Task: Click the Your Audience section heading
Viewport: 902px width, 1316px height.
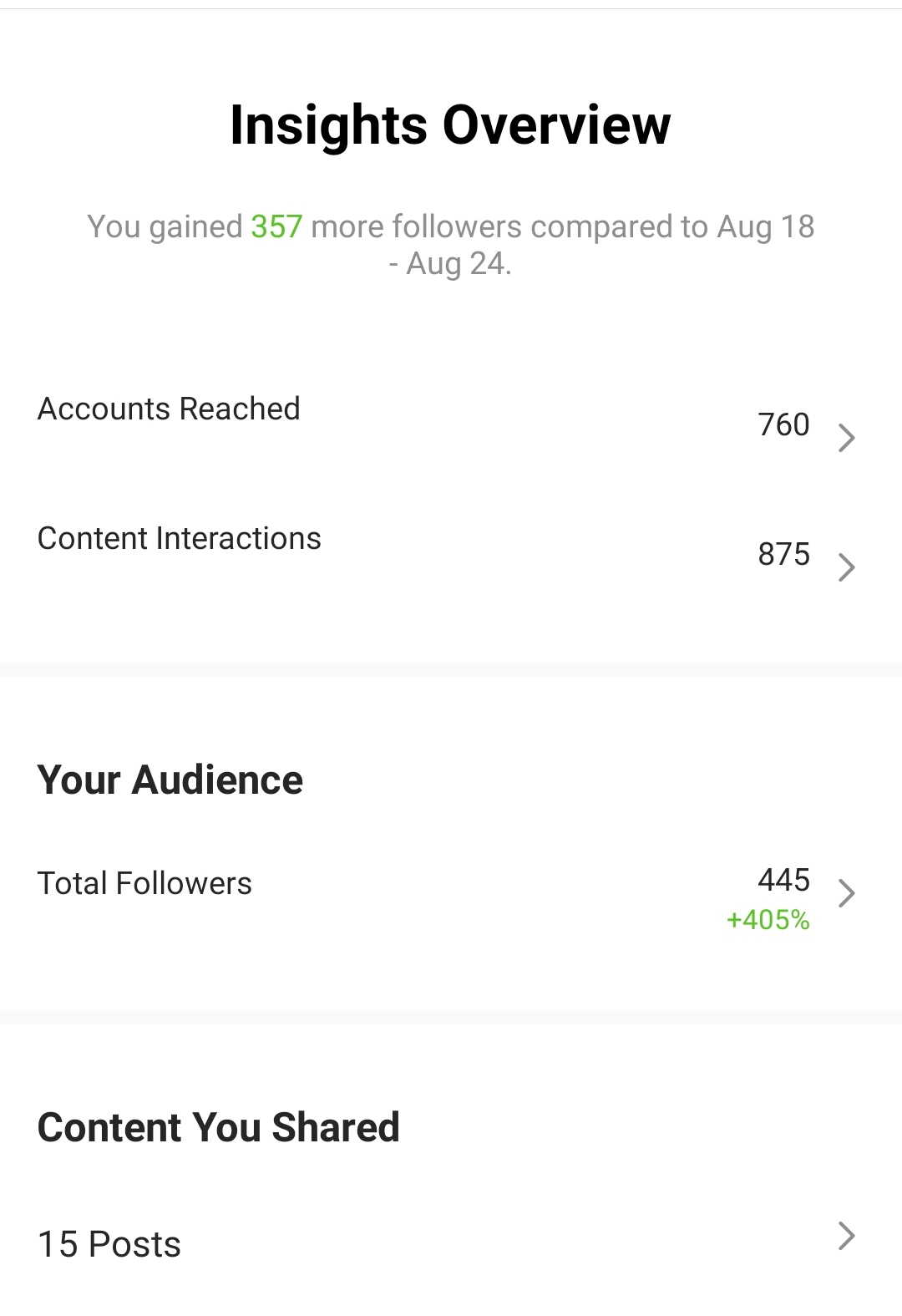Action: tap(170, 780)
